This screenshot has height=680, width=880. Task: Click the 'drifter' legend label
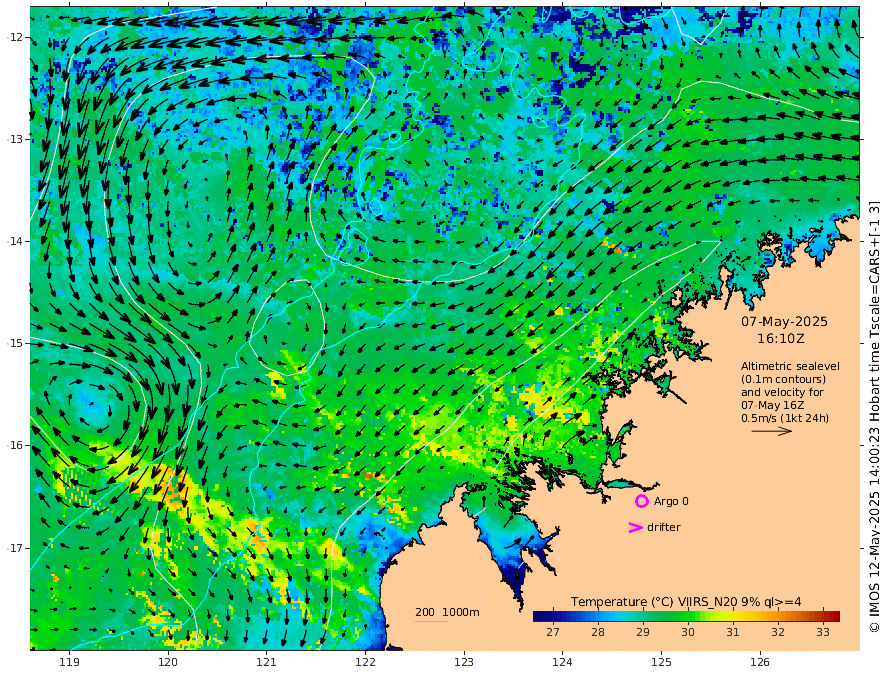coord(663,527)
